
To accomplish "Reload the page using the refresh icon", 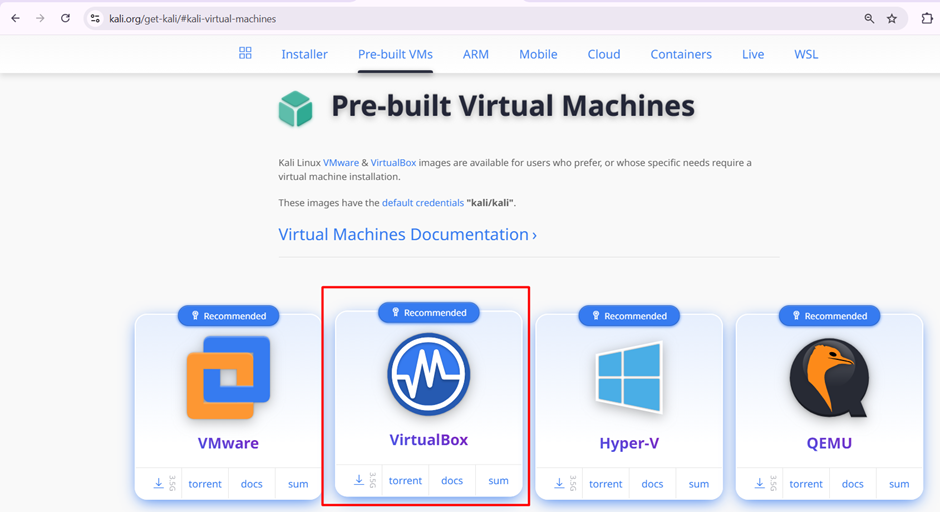I will (x=65, y=18).
